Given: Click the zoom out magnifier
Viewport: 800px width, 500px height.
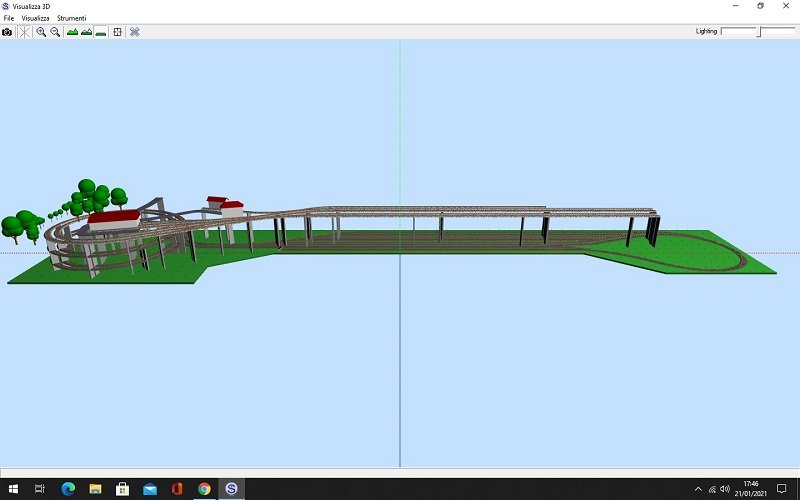Looking at the screenshot, I should [x=55, y=32].
